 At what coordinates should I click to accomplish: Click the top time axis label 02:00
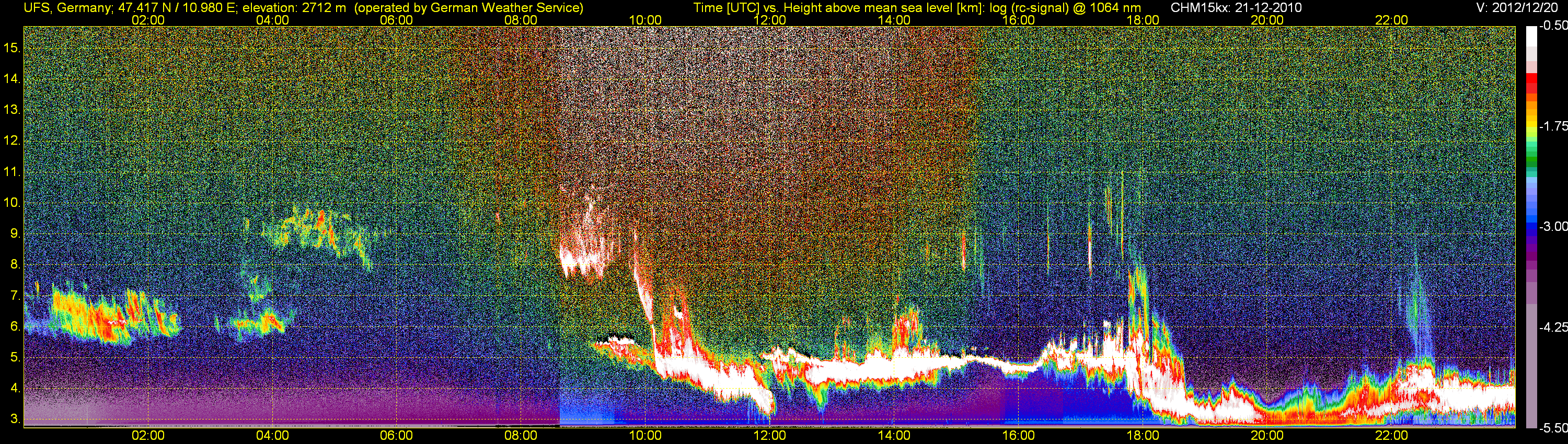pos(148,20)
